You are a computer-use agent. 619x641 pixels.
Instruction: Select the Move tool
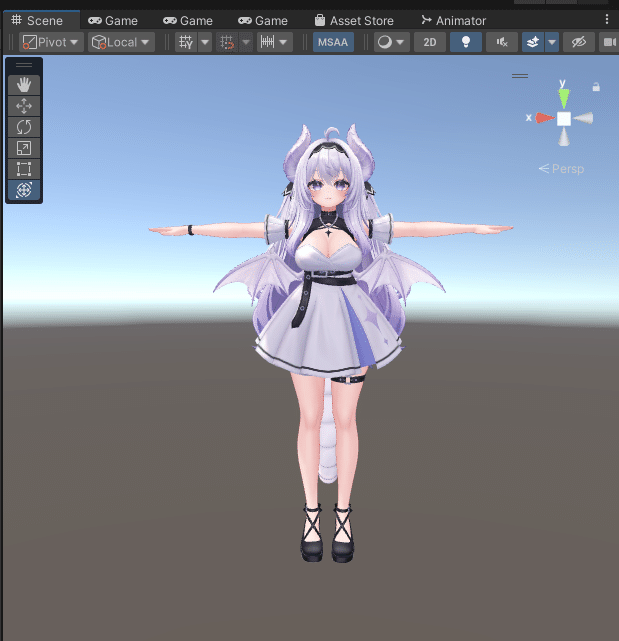[x=24, y=106]
